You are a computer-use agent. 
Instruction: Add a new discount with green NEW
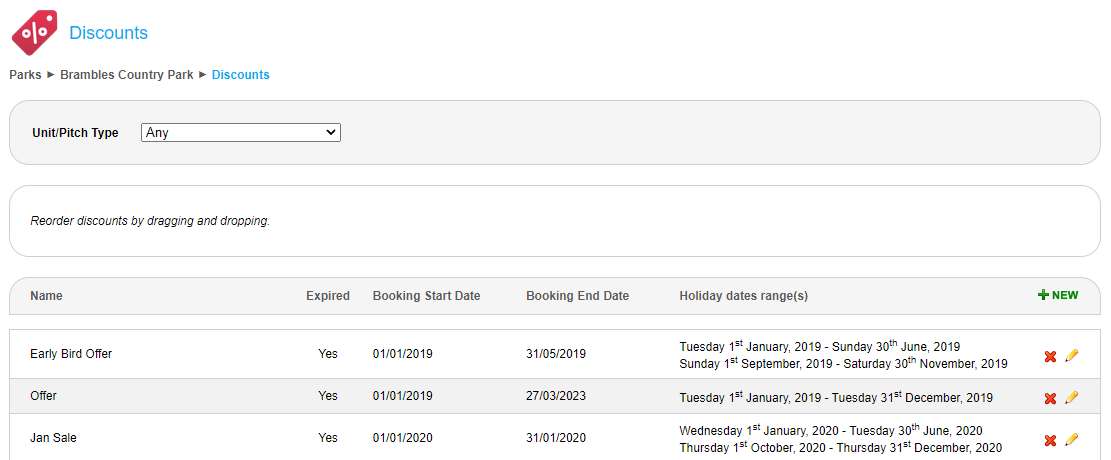tap(1058, 295)
